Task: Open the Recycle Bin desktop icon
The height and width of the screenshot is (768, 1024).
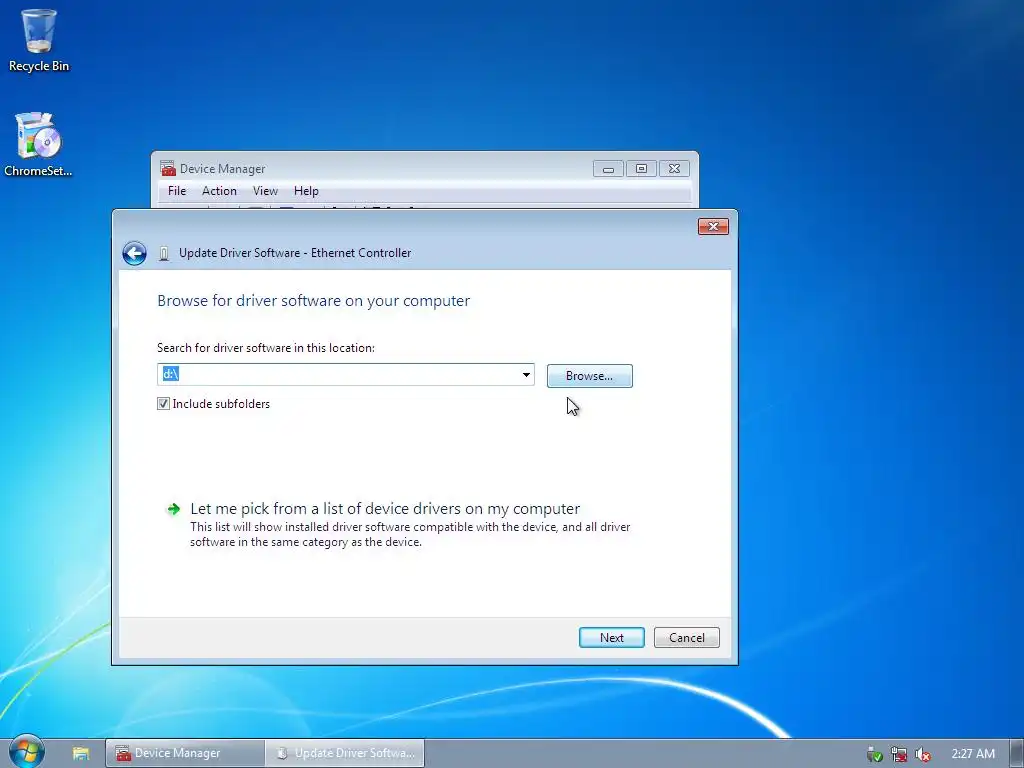Action: pos(39,40)
